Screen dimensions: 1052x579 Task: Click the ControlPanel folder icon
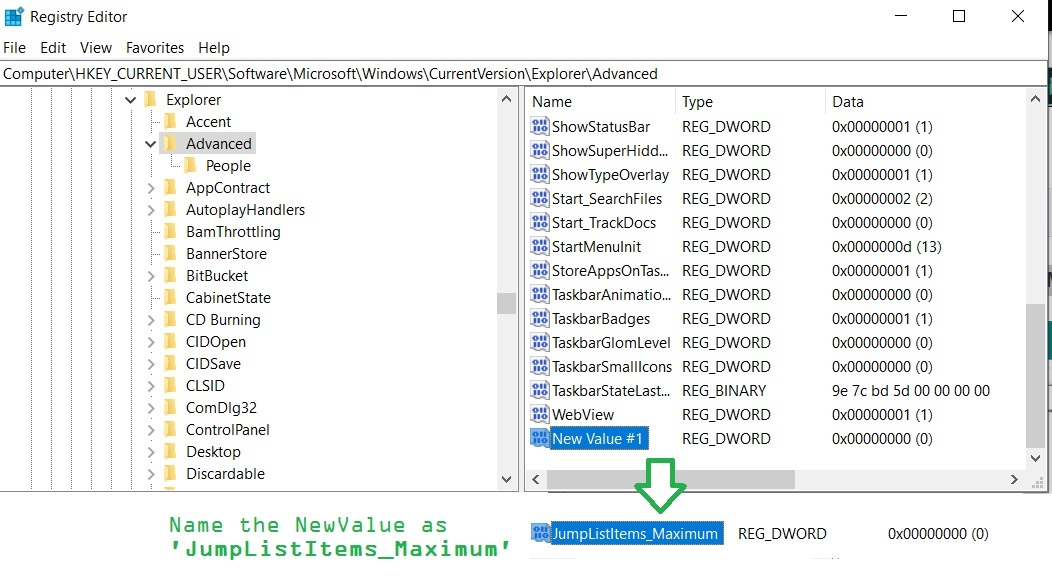[x=171, y=429]
